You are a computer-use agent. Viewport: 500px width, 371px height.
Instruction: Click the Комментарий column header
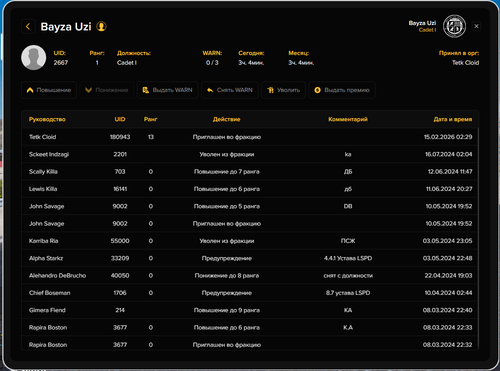point(348,119)
